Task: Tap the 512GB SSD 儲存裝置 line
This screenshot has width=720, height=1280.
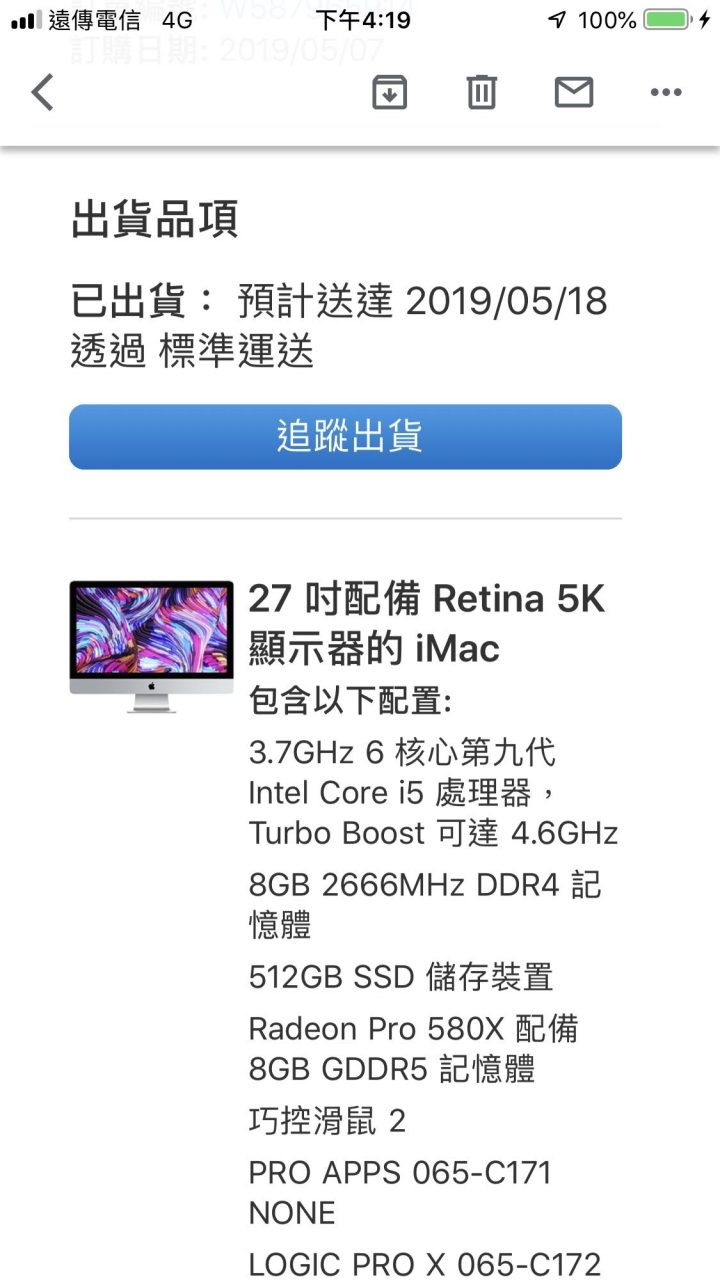Action: (x=401, y=977)
